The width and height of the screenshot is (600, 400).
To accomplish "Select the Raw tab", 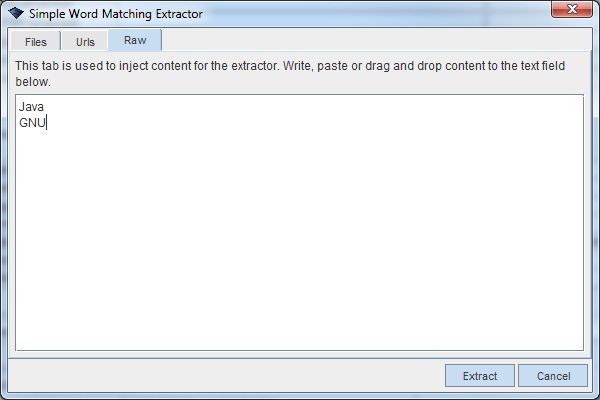I will 135,41.
